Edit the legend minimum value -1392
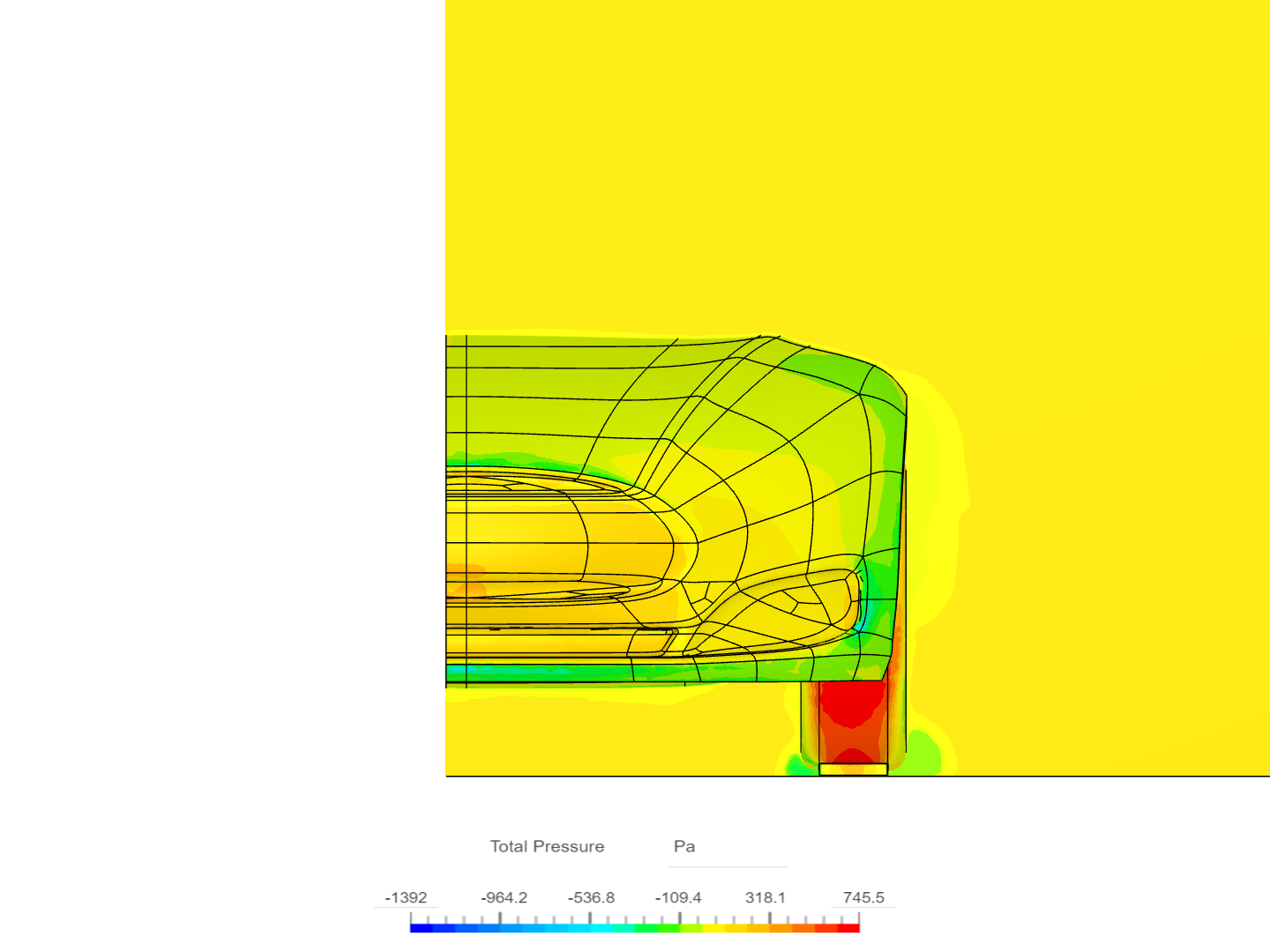Screen dimensions: 1270x952 pyautogui.click(x=406, y=897)
